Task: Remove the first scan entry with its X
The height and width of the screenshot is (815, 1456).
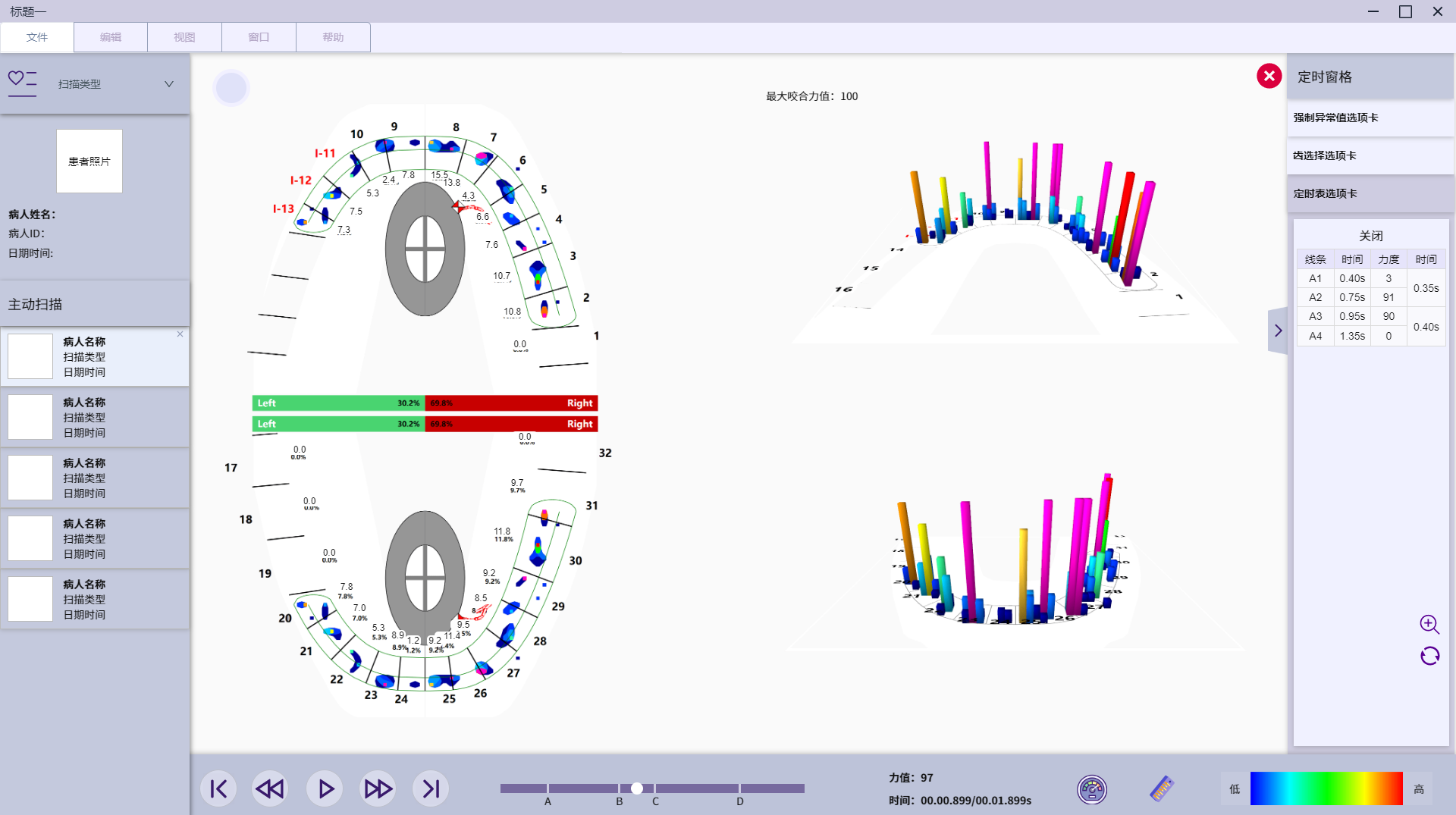Action: [x=180, y=334]
